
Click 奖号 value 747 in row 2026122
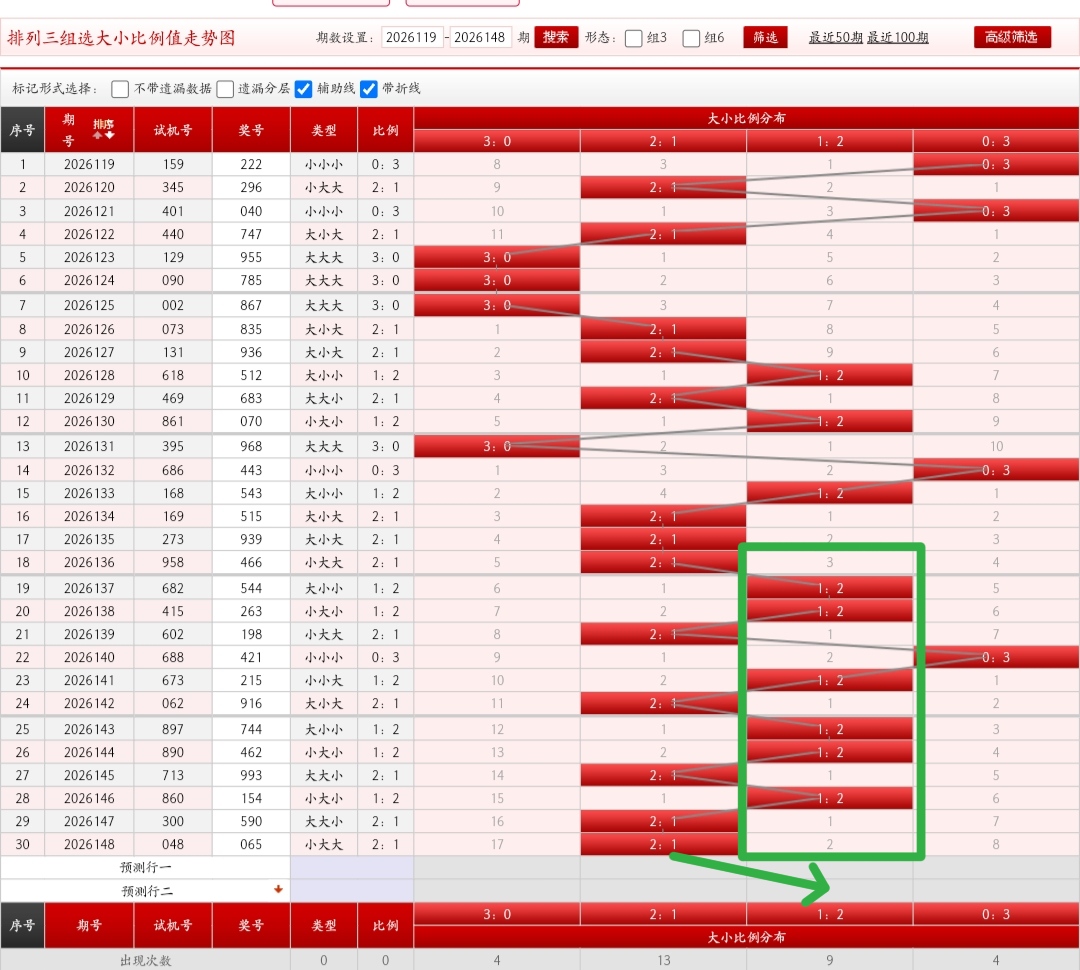pyautogui.click(x=251, y=234)
